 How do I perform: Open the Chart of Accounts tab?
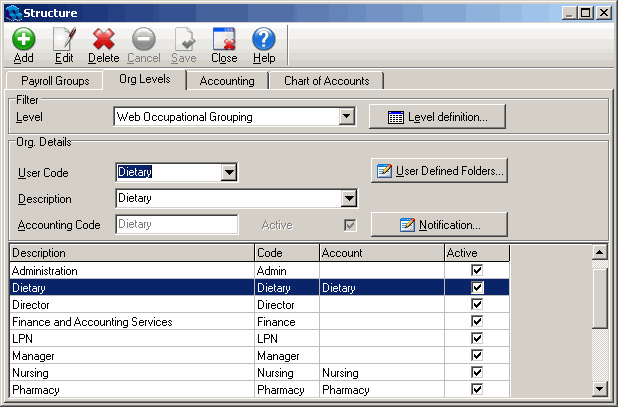[x=326, y=81]
